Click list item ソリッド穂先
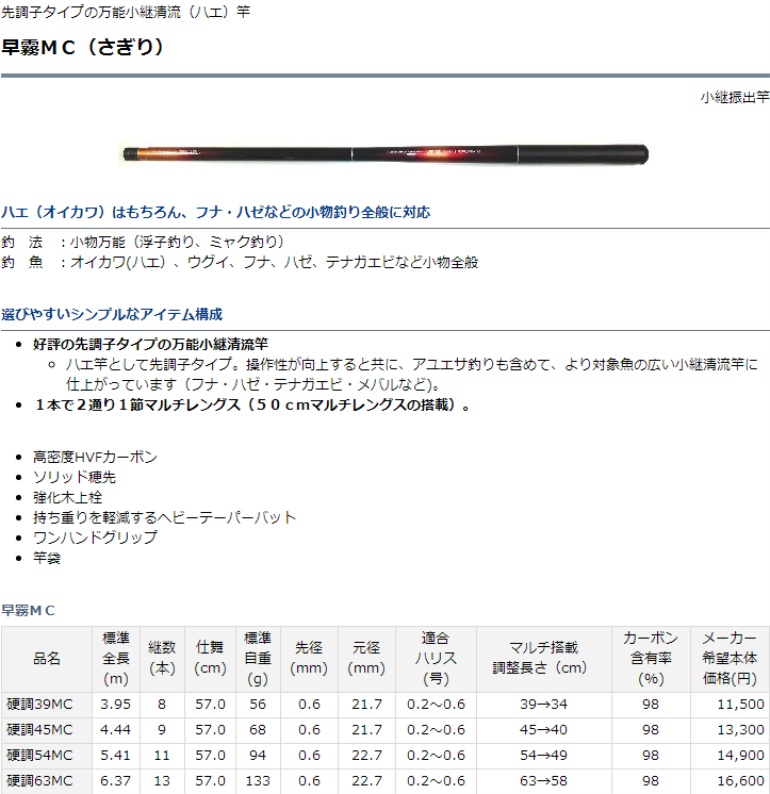Screen dimensions: 770x794 point(74,477)
